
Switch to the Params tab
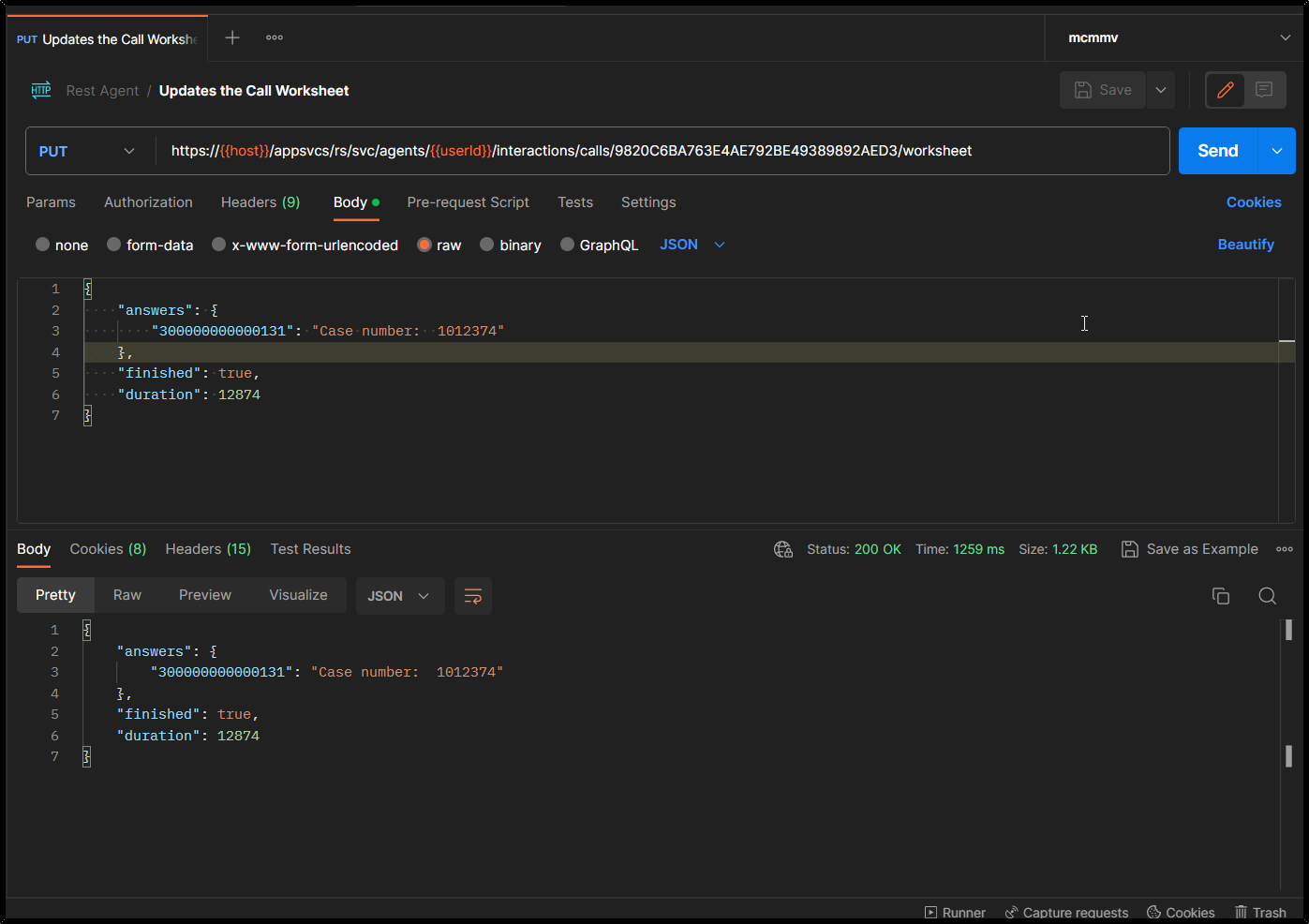click(x=51, y=202)
